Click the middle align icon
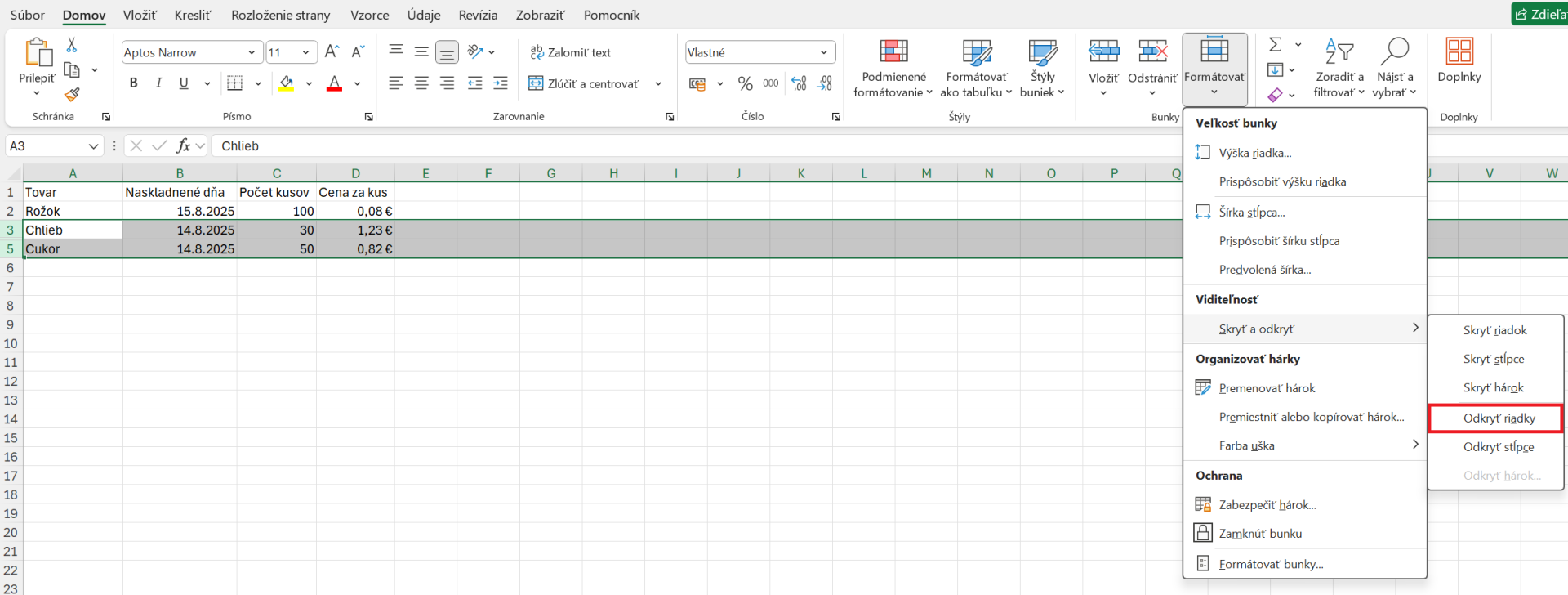 pos(421,51)
